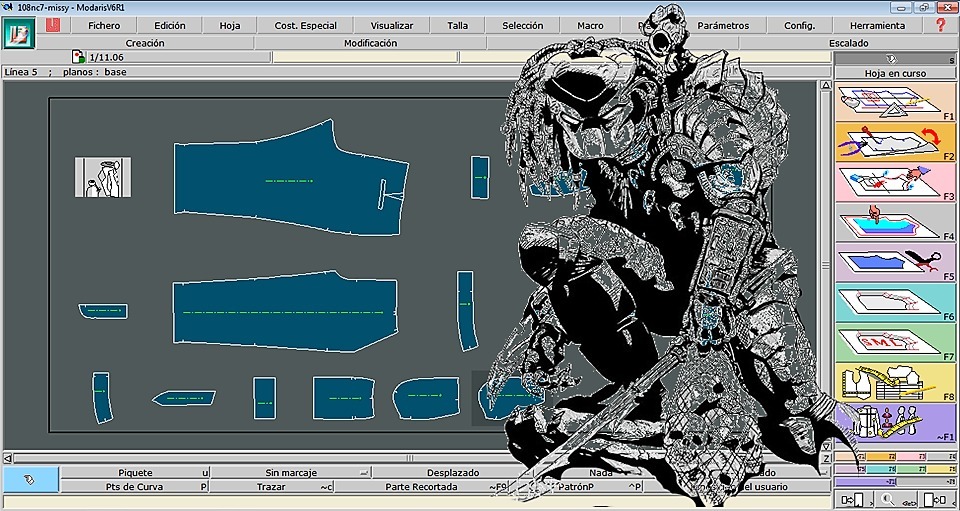Click the Hoja en curso button
The image size is (960, 511).
[895, 73]
